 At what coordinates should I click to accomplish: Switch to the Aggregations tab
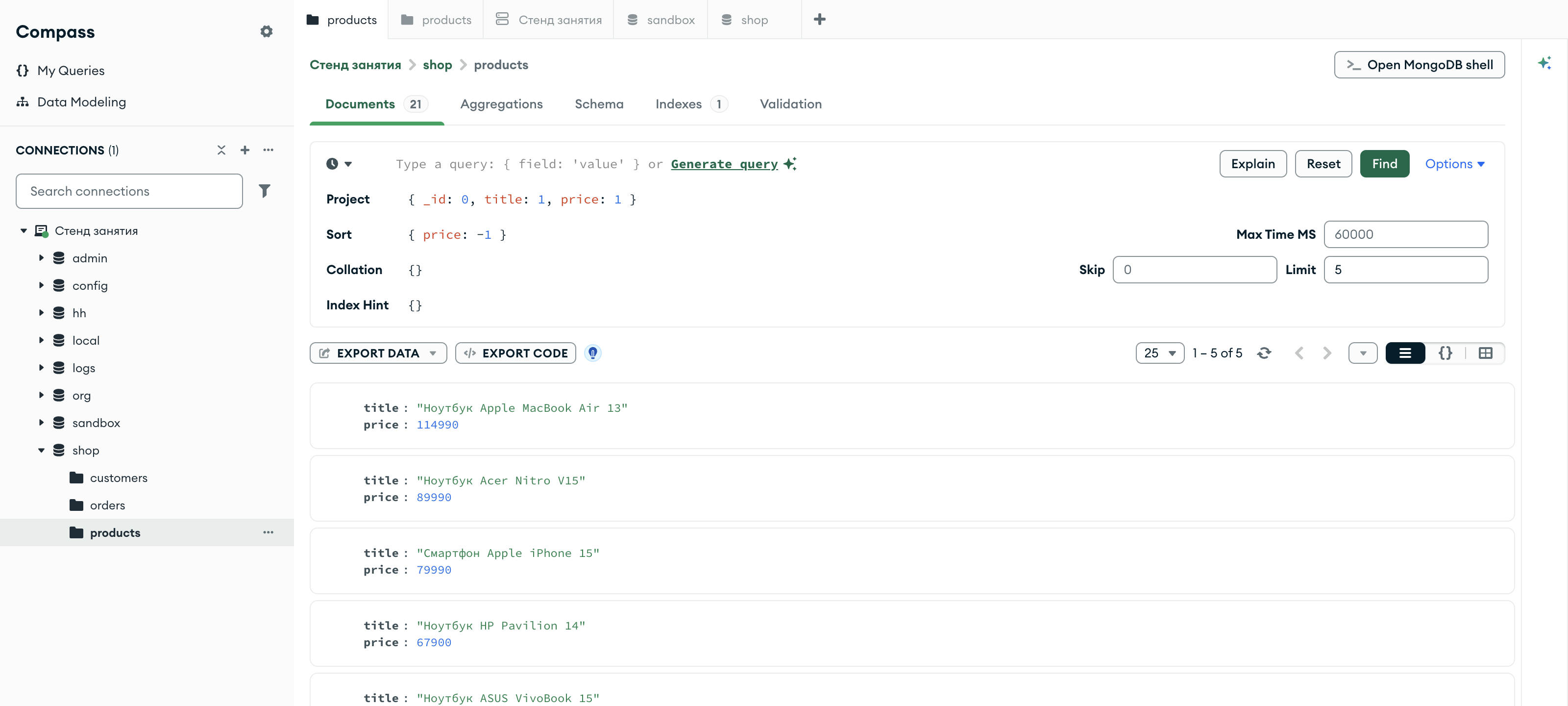point(502,104)
